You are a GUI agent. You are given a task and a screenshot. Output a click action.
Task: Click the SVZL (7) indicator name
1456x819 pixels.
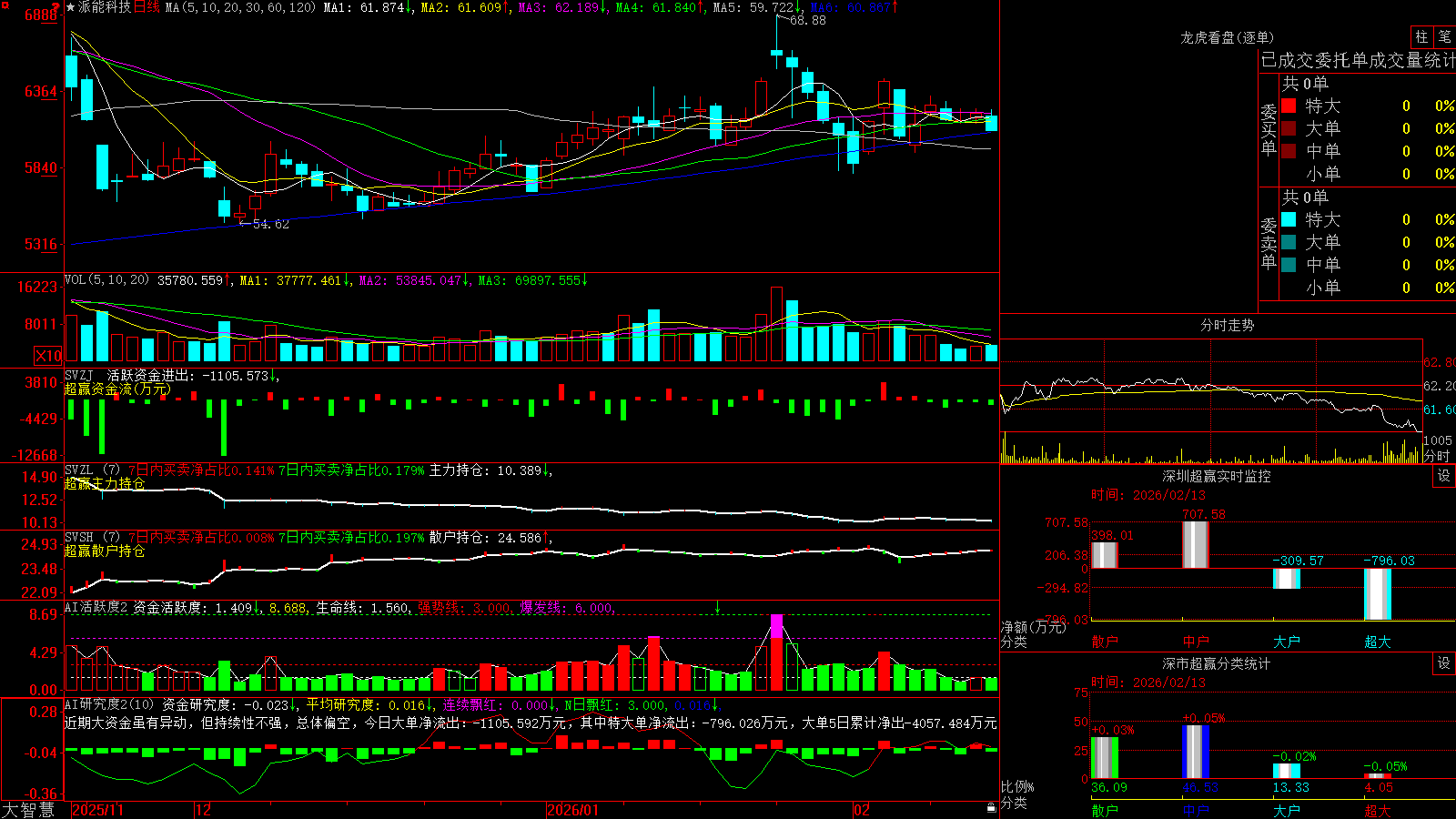tap(92, 470)
